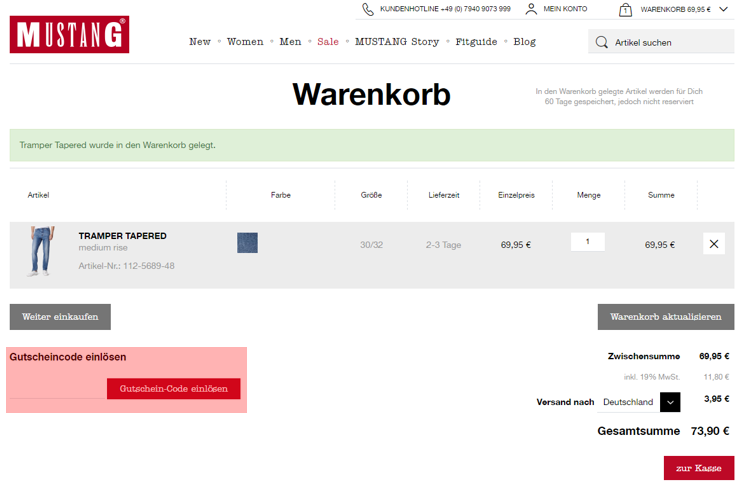740x486 pixels.
Task: Click the 30/32 size value
Action: click(x=371, y=245)
